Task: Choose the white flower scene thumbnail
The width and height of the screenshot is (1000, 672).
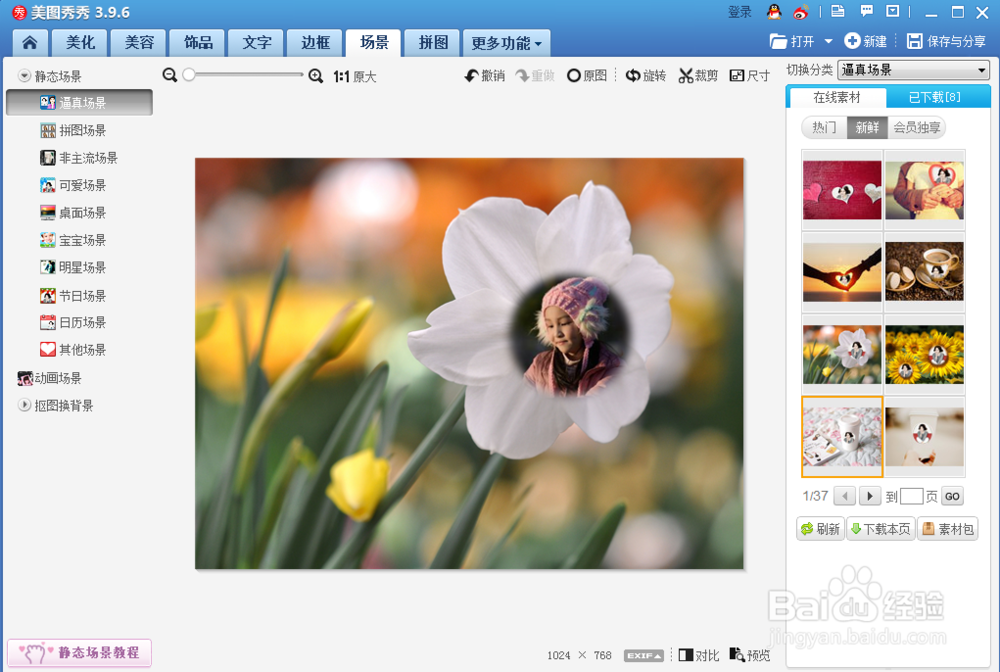Action: [842, 354]
